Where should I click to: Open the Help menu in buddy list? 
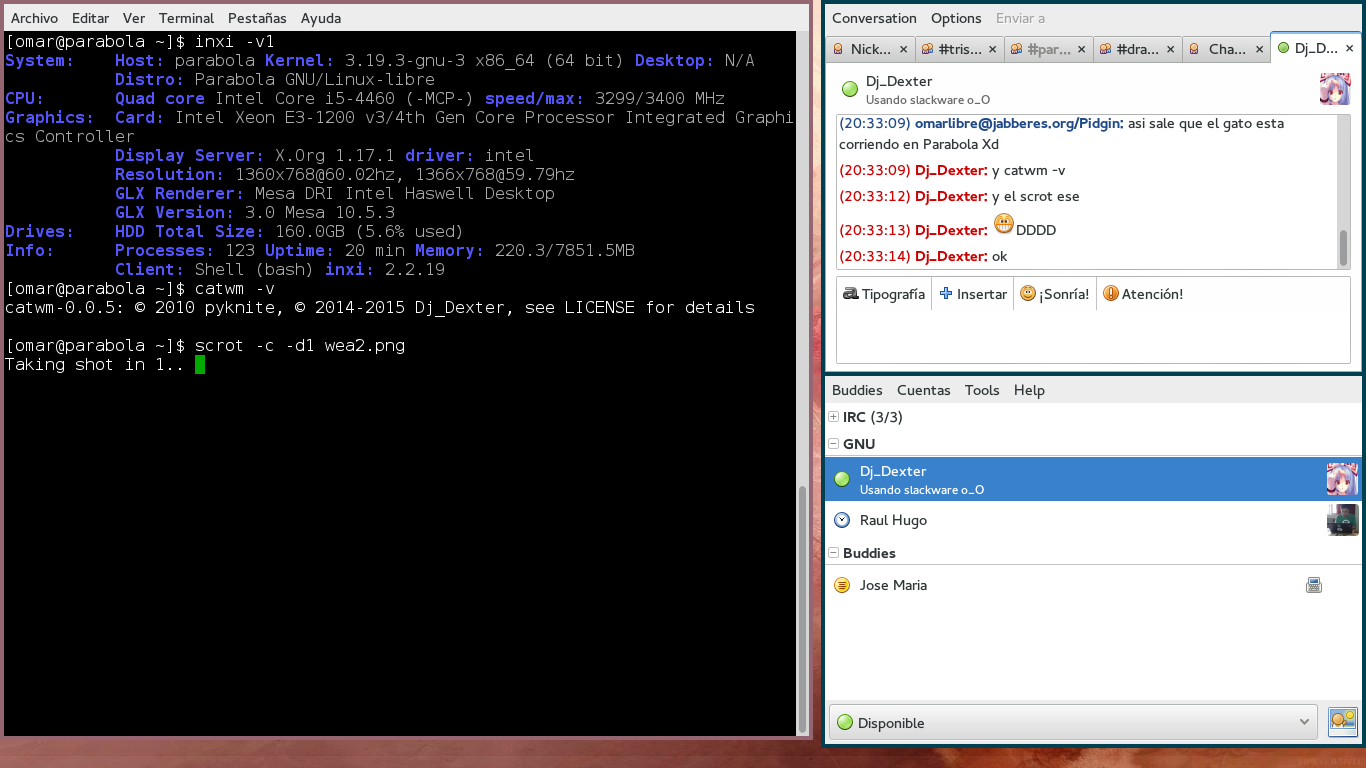(x=1029, y=390)
